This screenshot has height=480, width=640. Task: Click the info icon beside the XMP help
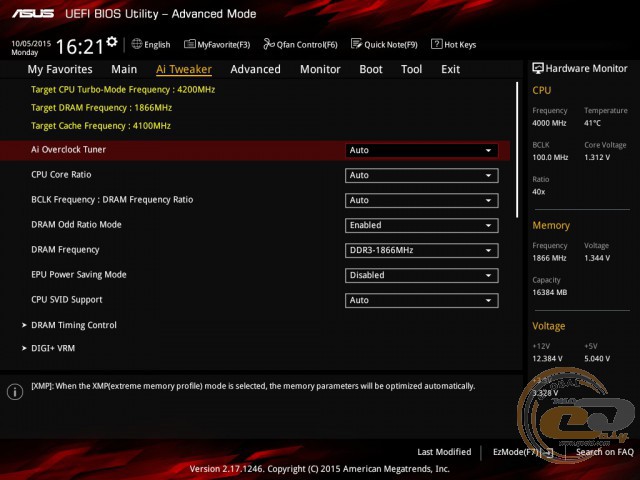[x=15, y=392]
